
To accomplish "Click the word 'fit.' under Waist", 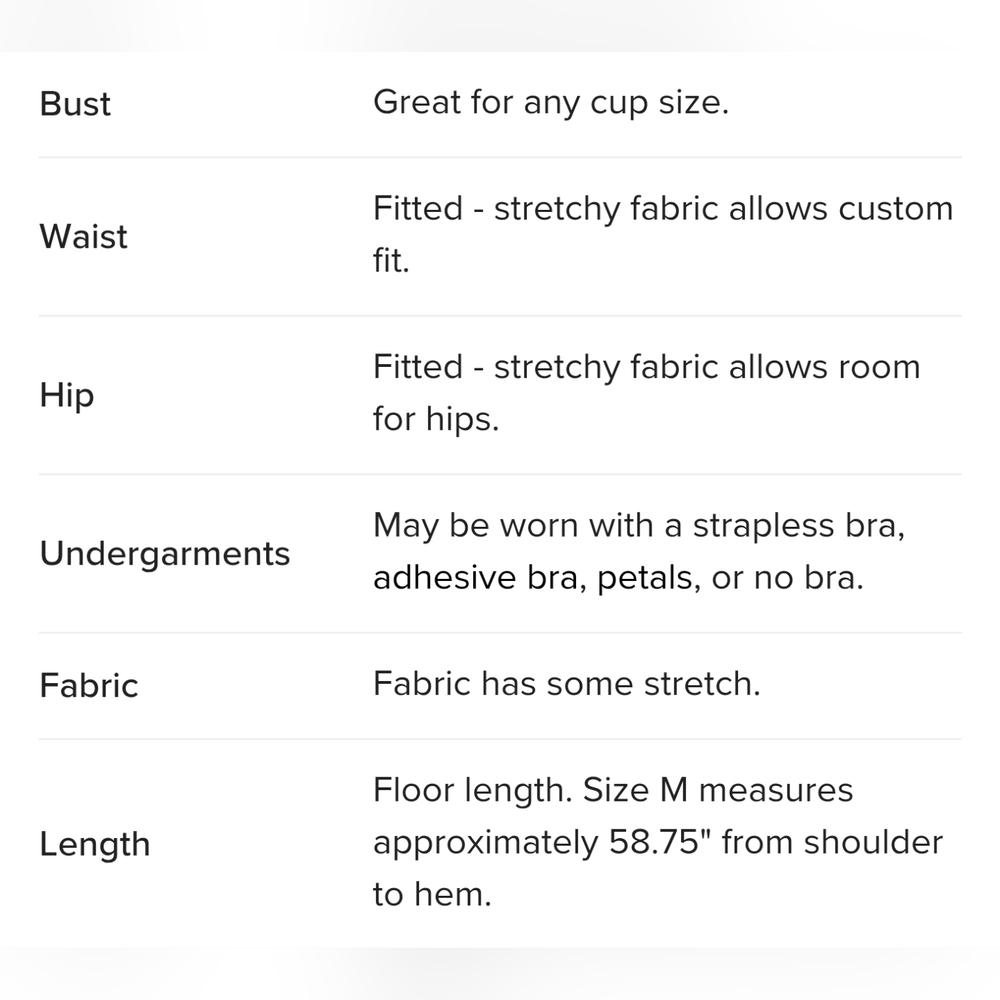I will coord(391,260).
